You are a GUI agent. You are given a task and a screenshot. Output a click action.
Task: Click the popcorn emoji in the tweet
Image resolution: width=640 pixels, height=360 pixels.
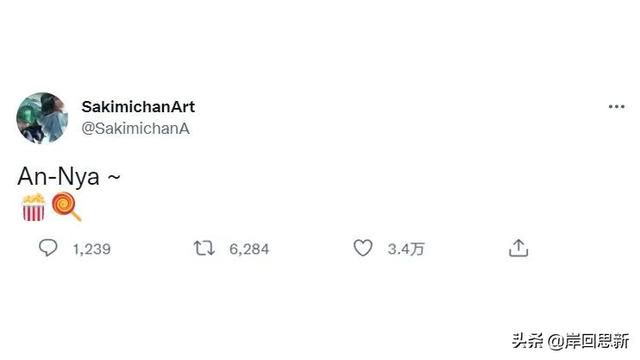pos(33,207)
